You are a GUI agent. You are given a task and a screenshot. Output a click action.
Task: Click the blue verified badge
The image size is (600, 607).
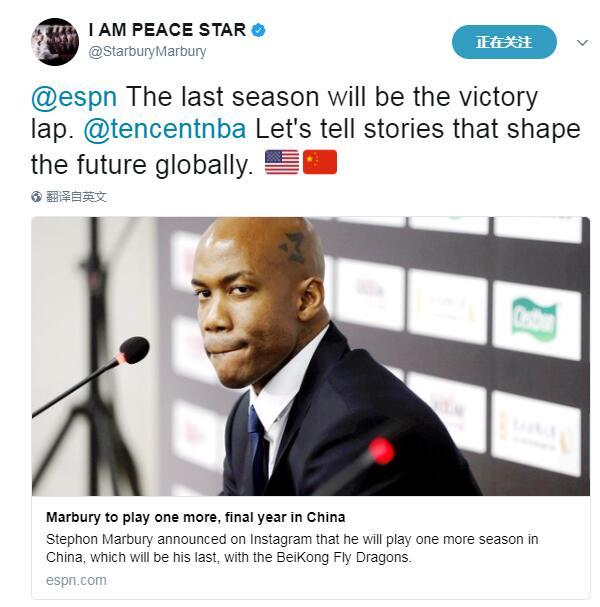pyautogui.click(x=259, y=30)
